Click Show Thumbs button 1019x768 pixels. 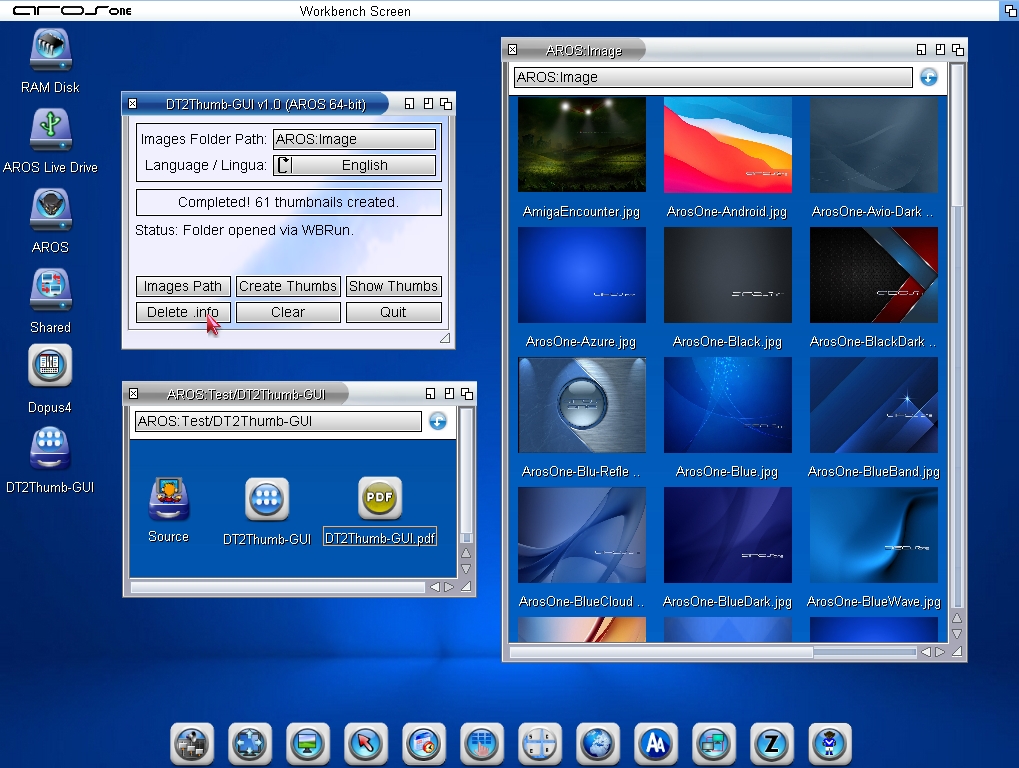(393, 287)
